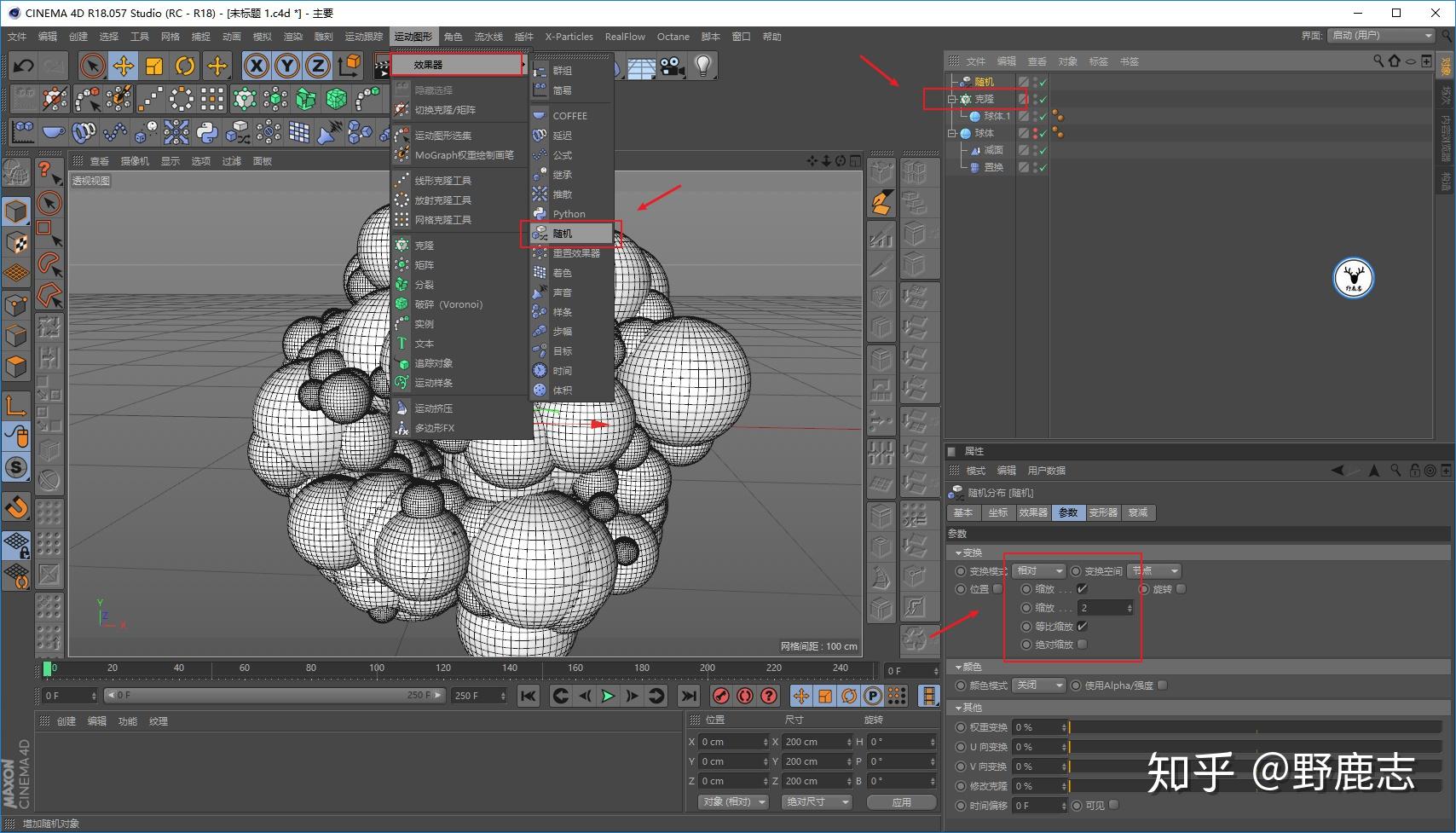Jump to the timeline start

pos(529,696)
